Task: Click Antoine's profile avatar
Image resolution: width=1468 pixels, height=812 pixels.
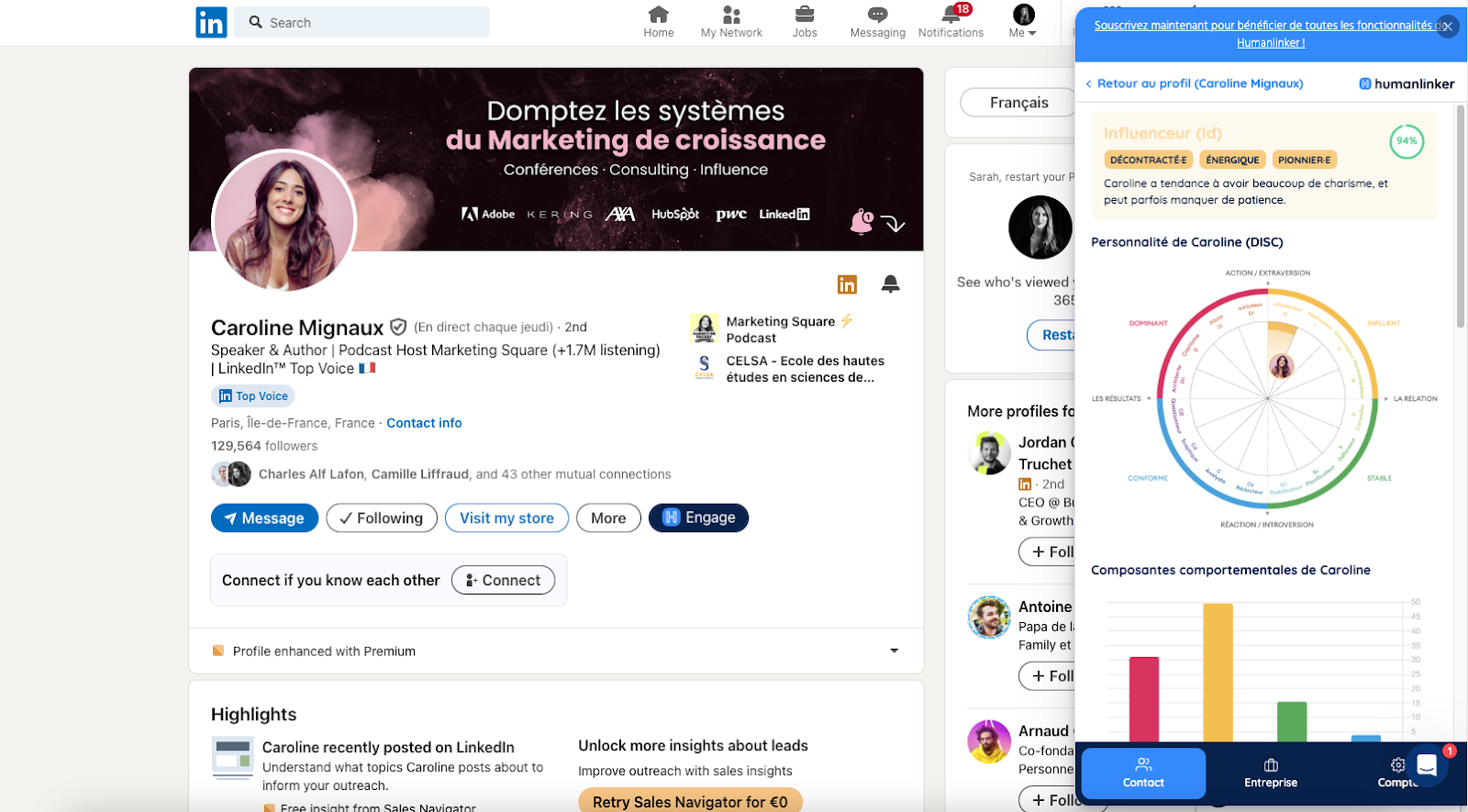Action: pyautogui.click(x=989, y=617)
